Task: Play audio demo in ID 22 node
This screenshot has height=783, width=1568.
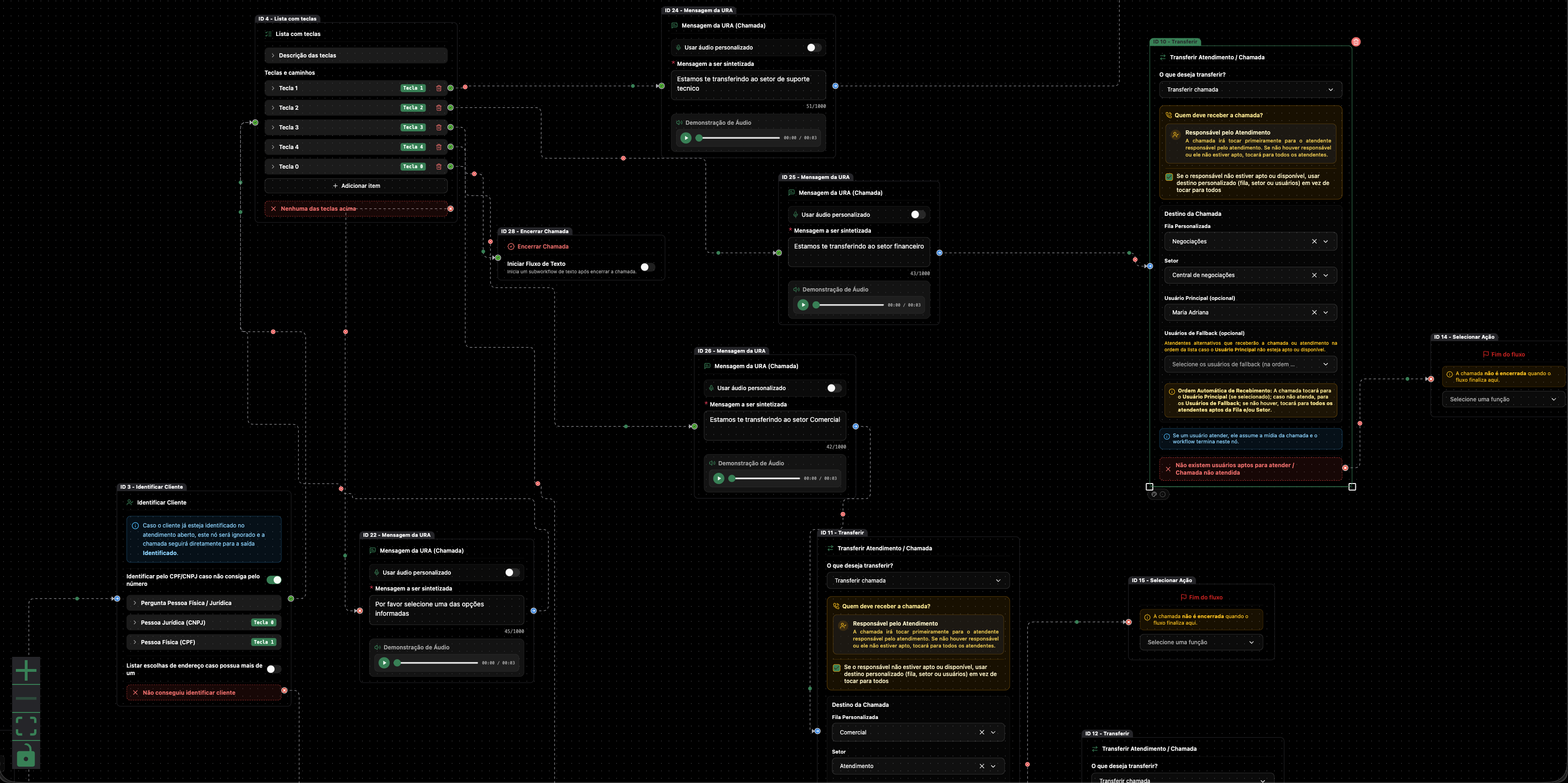Action: pyautogui.click(x=384, y=663)
